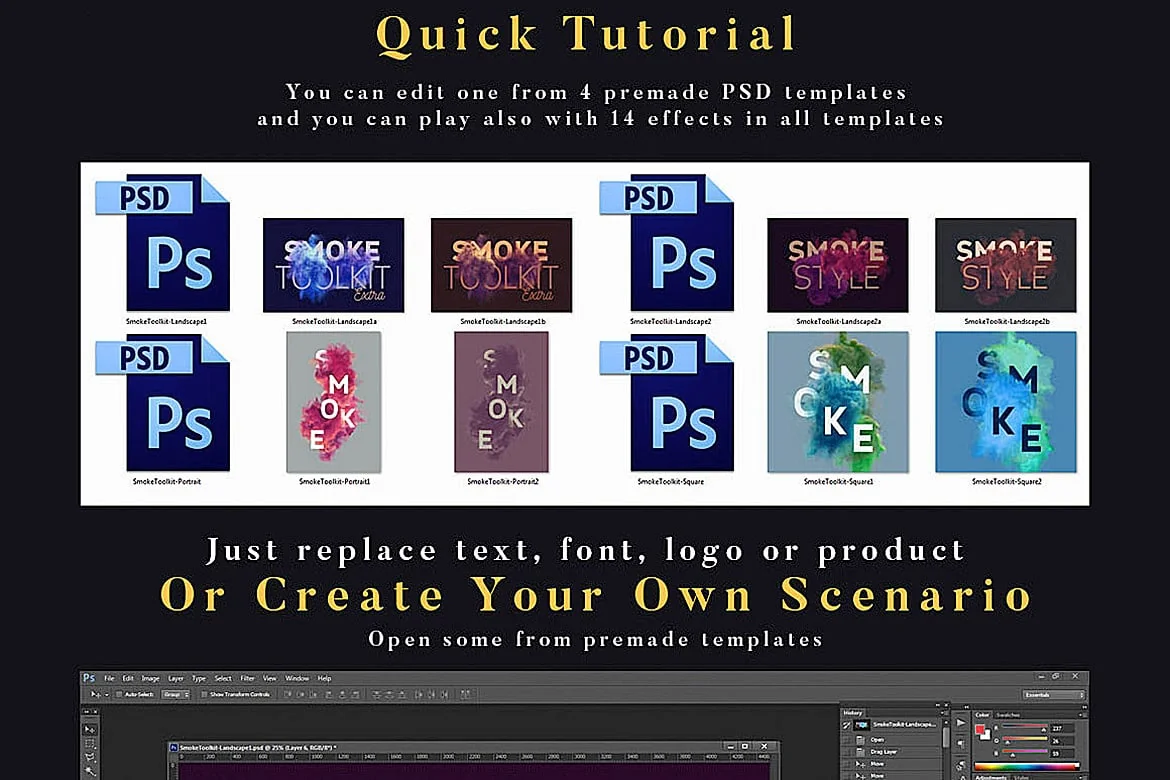Click the R color slider
This screenshot has height=780, width=1170.
coord(1024,726)
